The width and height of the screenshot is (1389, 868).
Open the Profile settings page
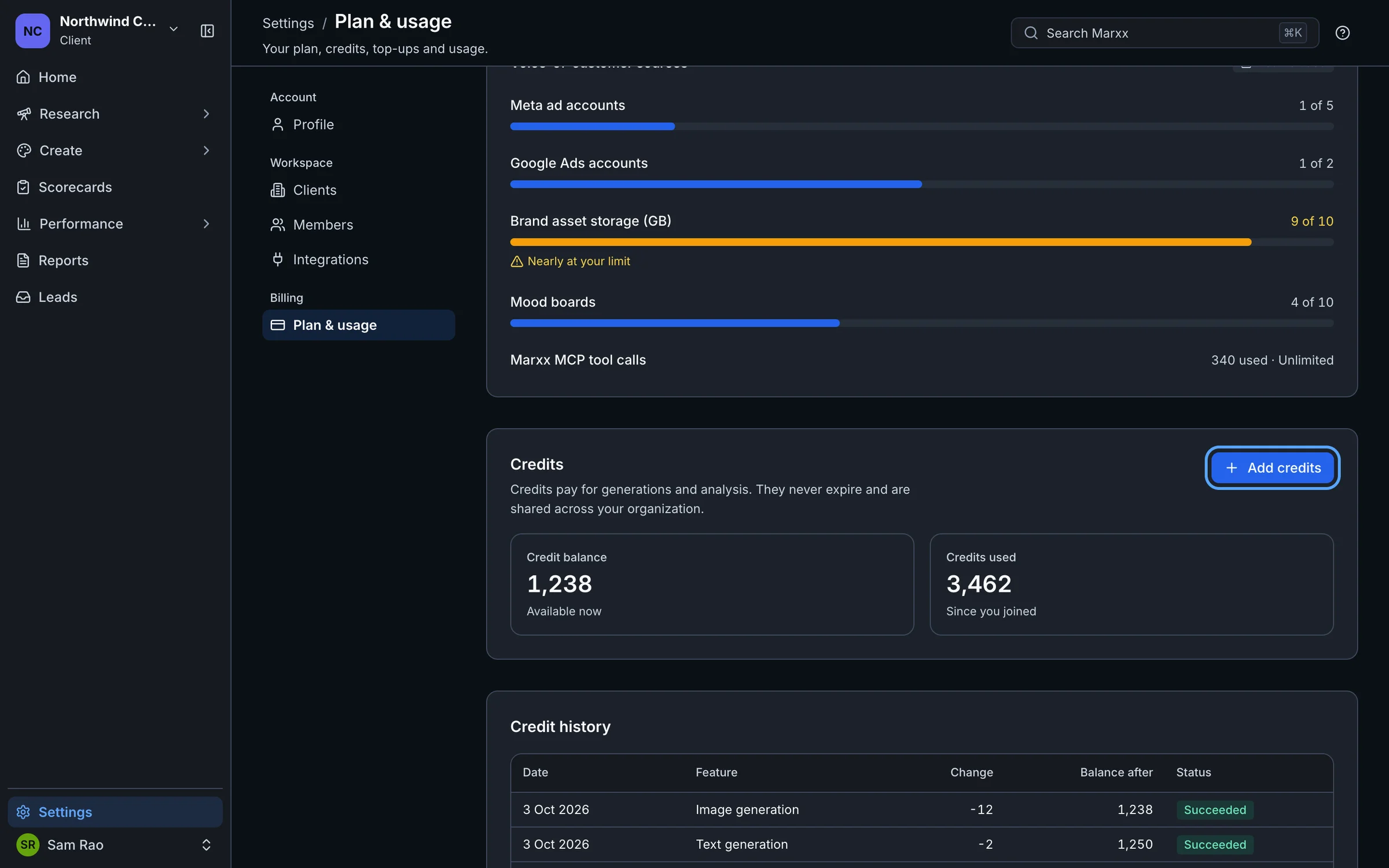pos(358,124)
